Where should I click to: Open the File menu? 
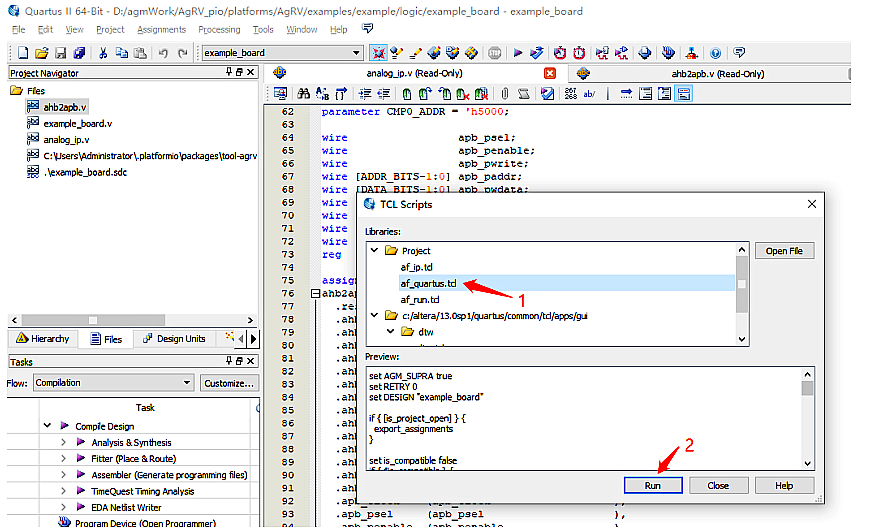click(x=19, y=29)
